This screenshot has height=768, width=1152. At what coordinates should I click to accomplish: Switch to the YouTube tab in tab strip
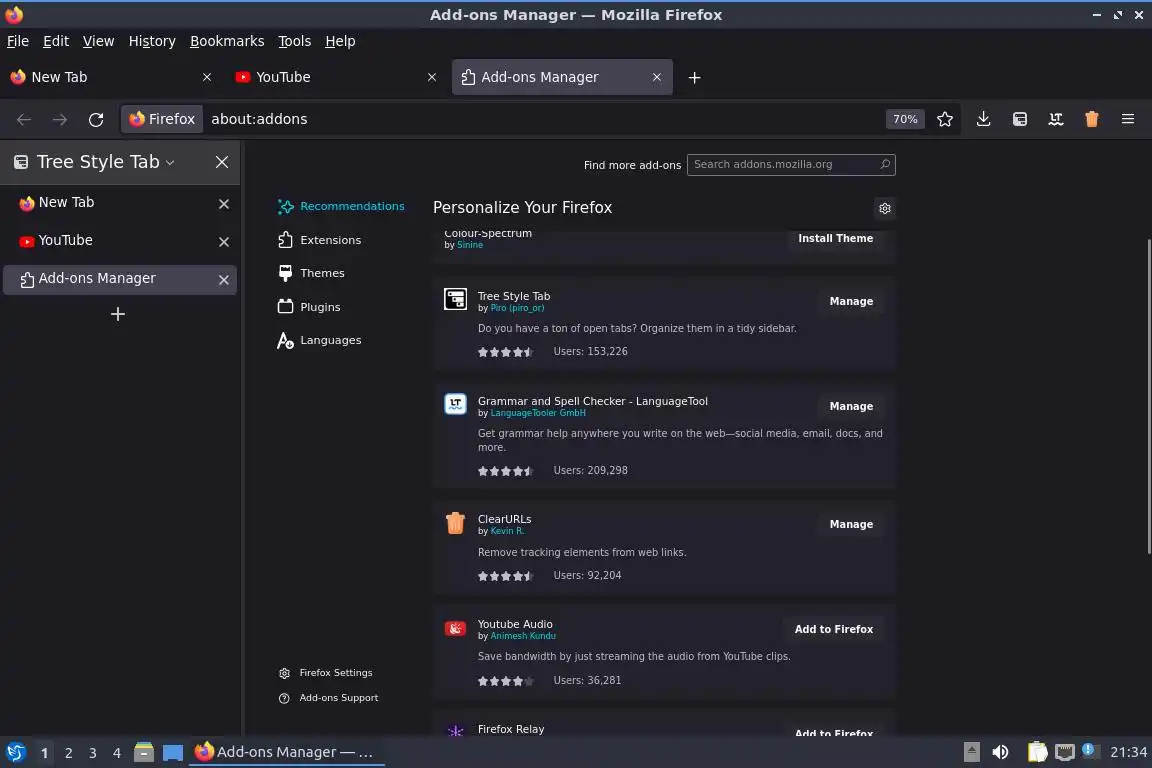pyautogui.click(x=336, y=77)
